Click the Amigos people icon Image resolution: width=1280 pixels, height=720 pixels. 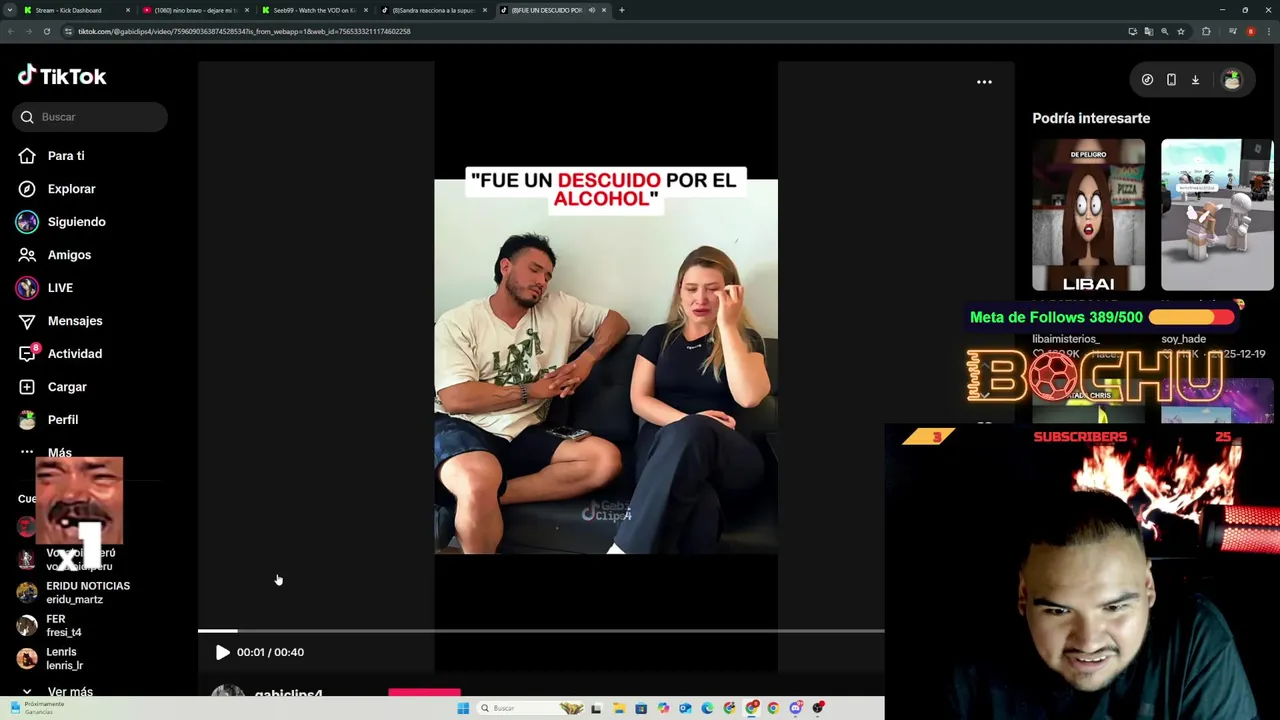27,255
